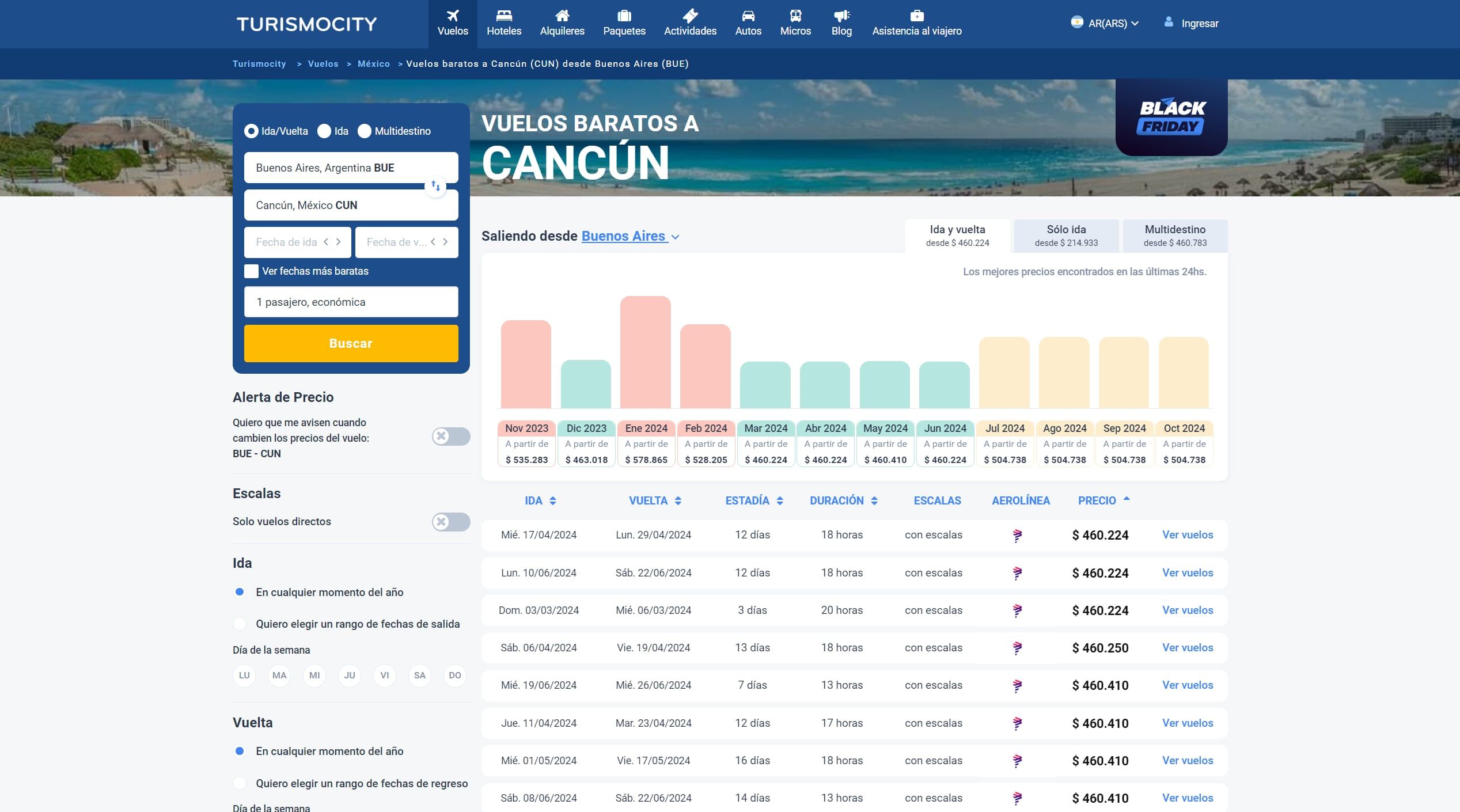The height and width of the screenshot is (812, 1460).
Task: Expand the Saliendo desde Buenos Aires selector
Action: click(624, 236)
